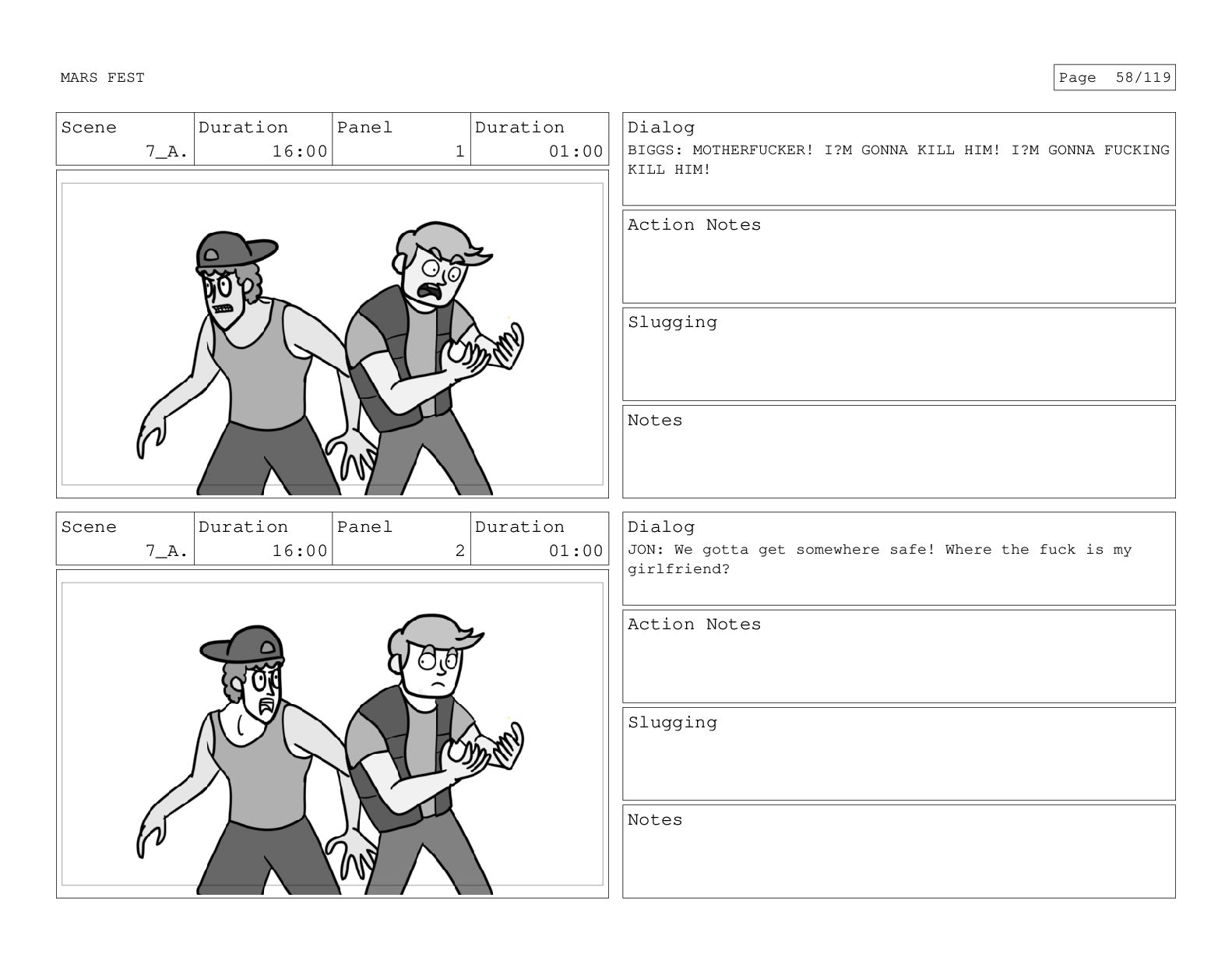
Task: Click panel 2 Slugging box
Action: 899,754
